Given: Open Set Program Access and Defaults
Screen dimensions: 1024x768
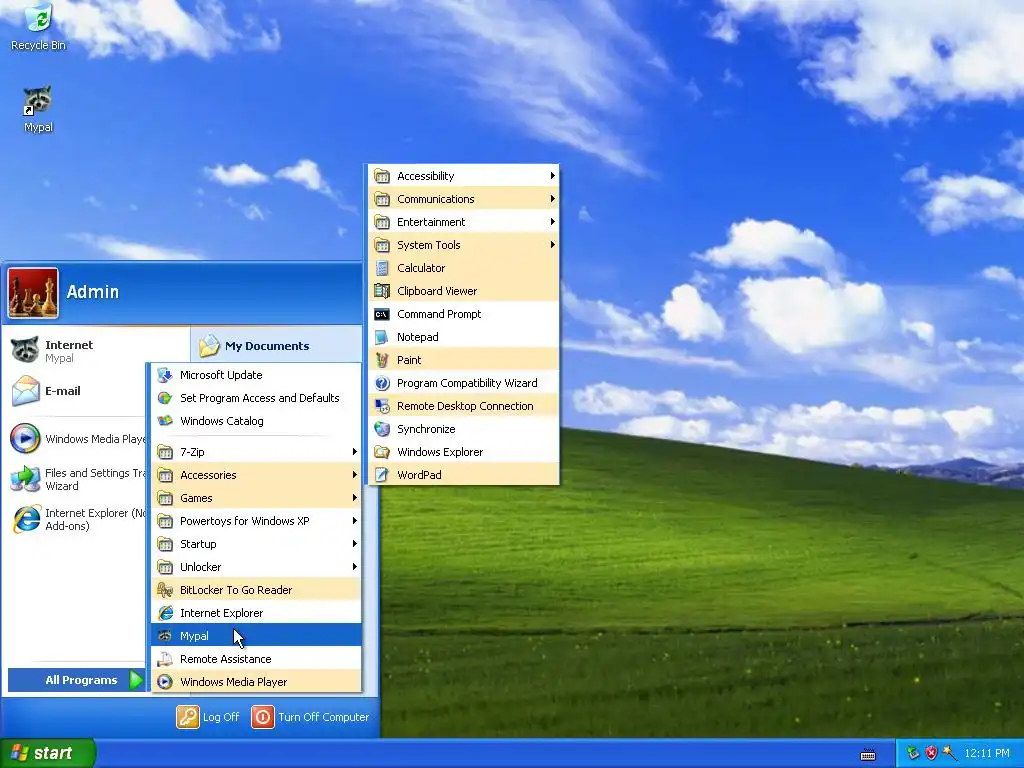Looking at the screenshot, I should click(x=256, y=398).
